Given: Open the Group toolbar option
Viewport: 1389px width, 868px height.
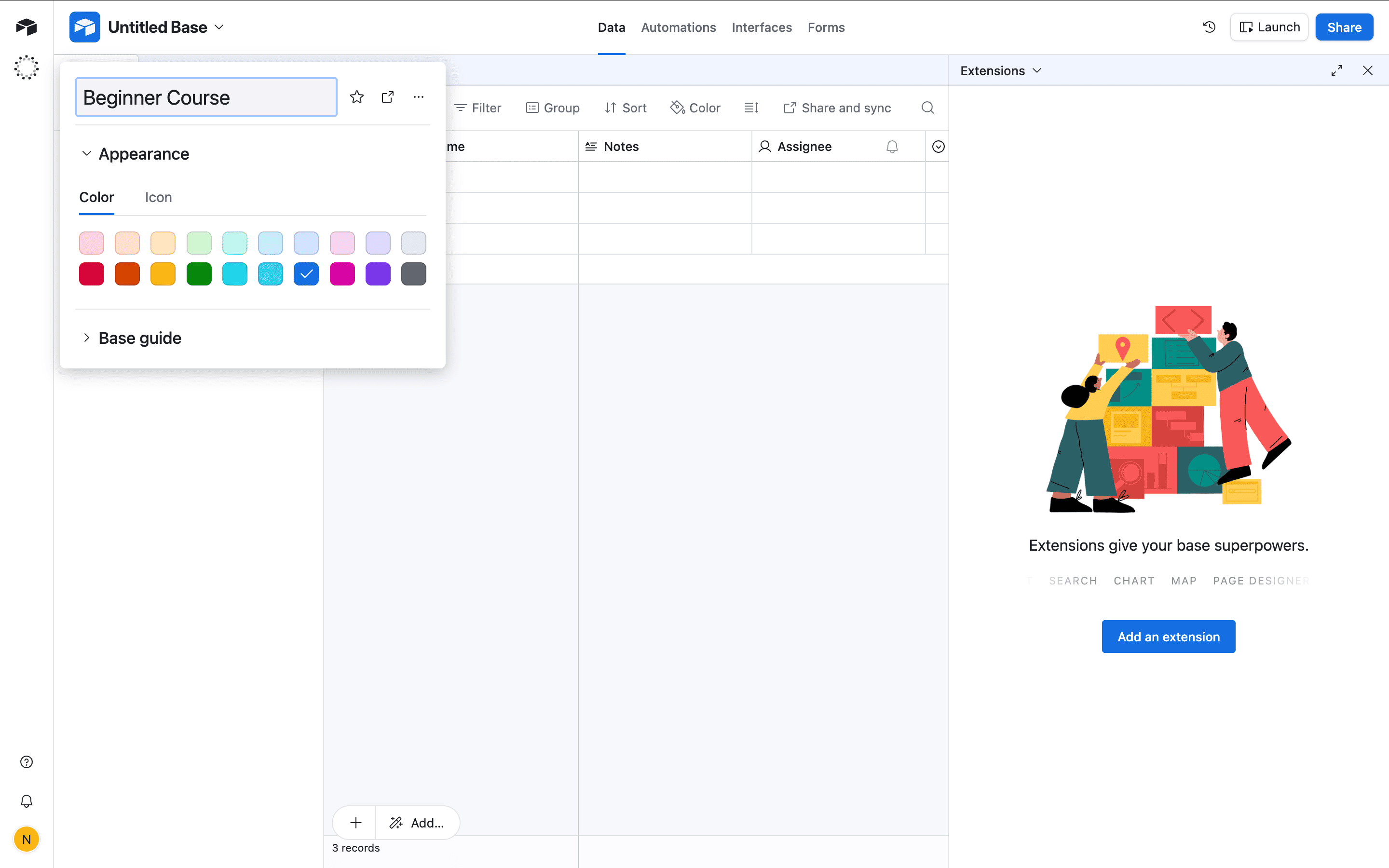Looking at the screenshot, I should pos(553,108).
